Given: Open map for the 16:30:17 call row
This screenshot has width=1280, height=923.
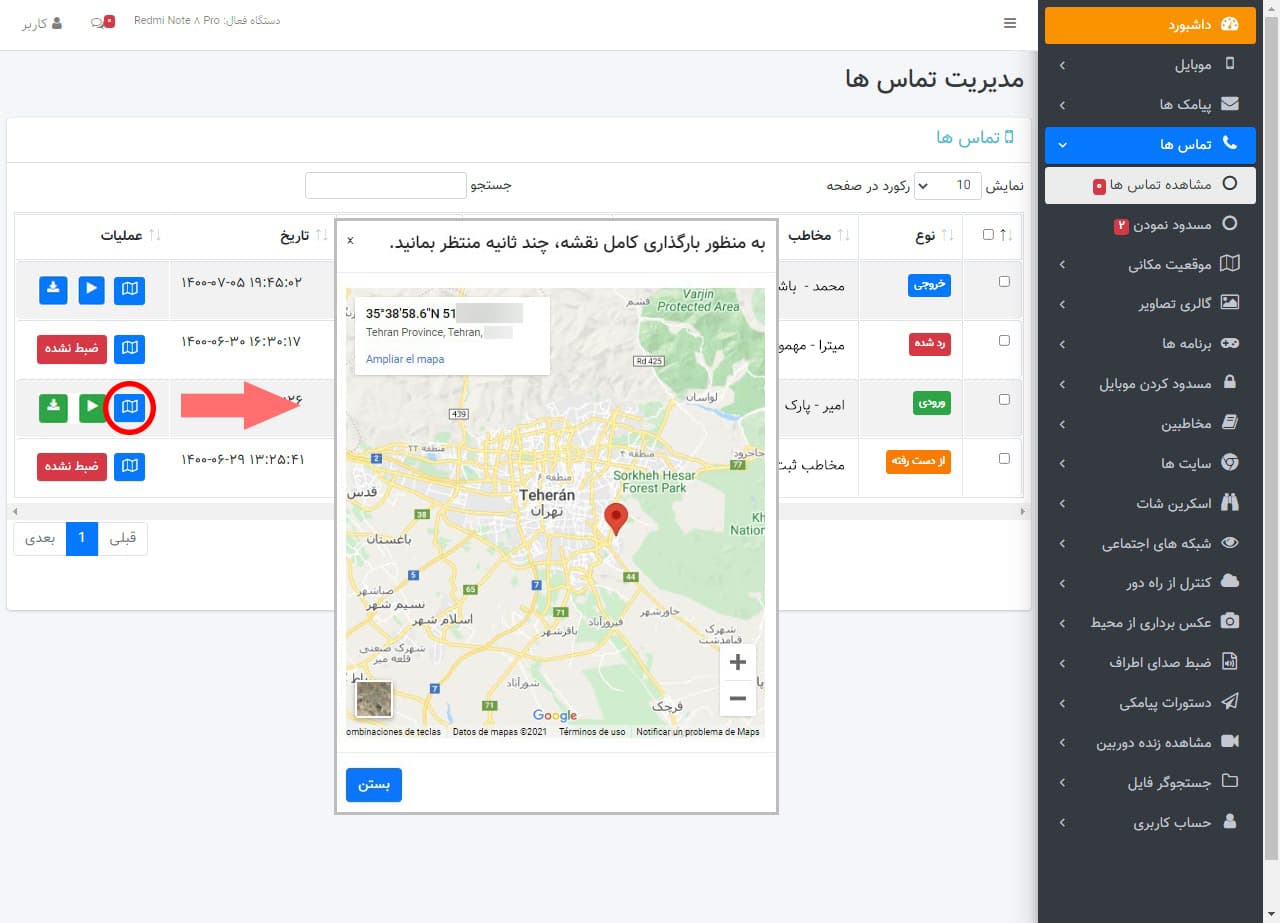Looking at the screenshot, I should coord(129,349).
